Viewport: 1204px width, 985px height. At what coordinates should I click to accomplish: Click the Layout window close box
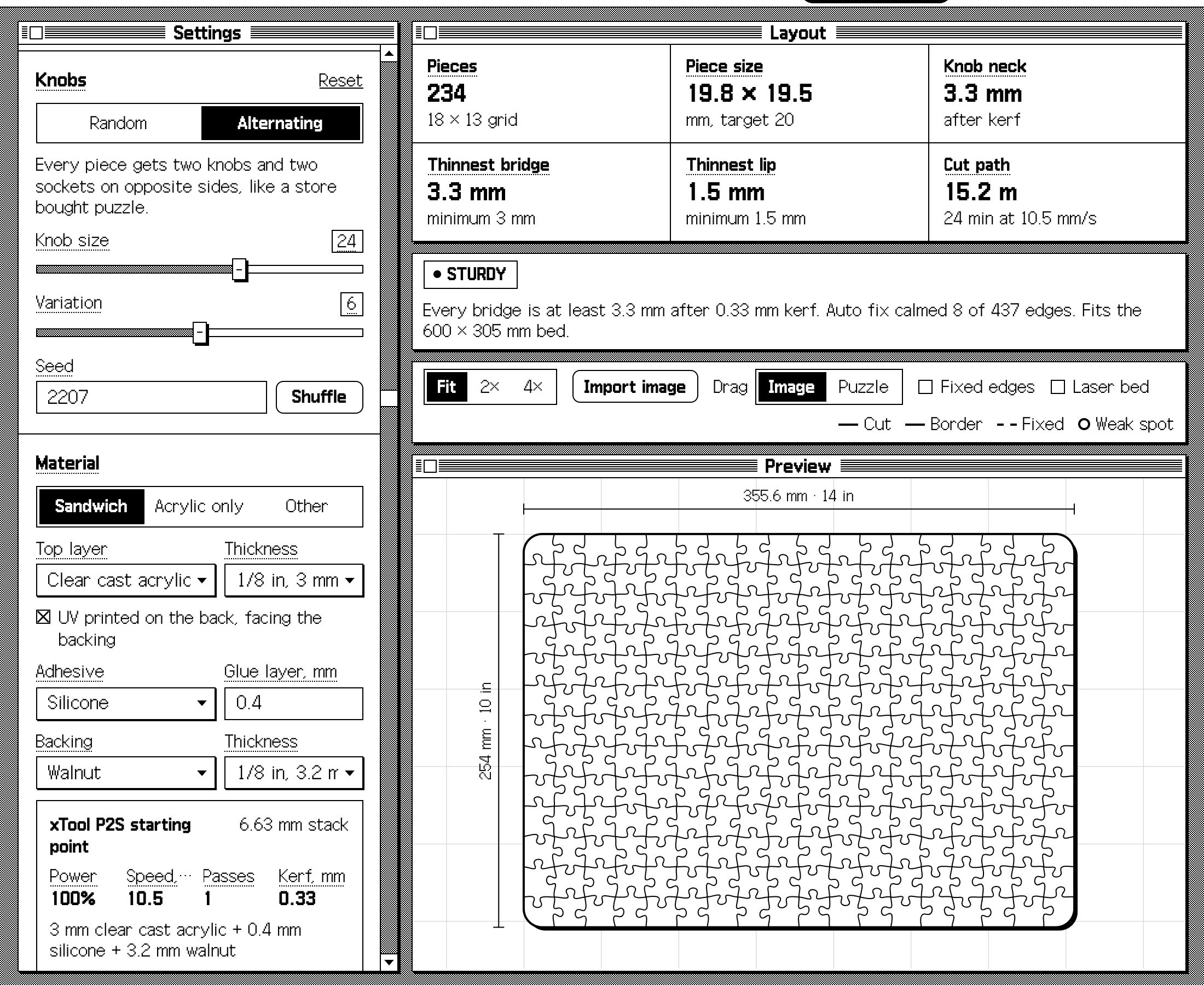[430, 33]
